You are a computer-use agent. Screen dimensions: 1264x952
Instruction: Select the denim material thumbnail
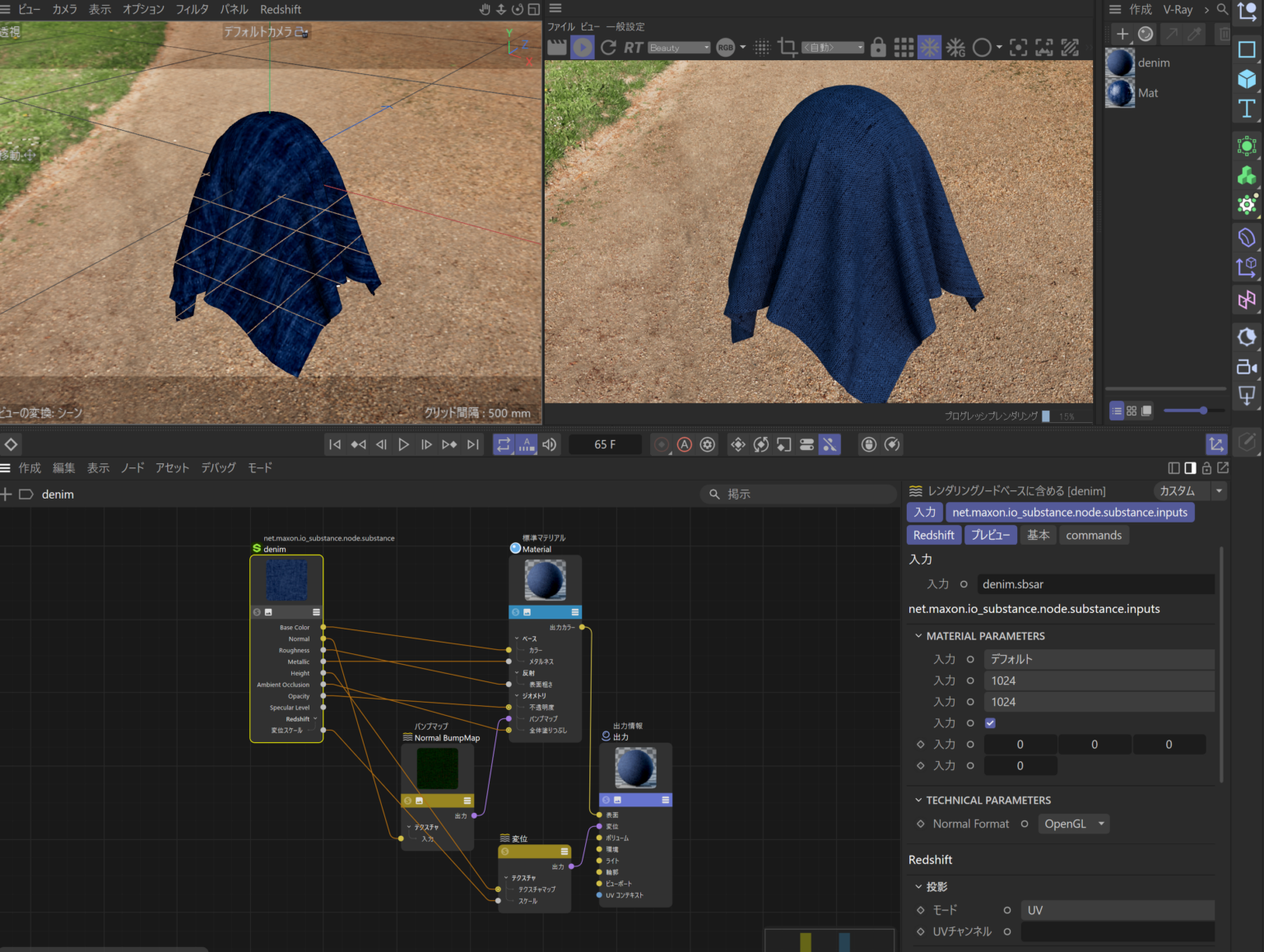(1119, 63)
